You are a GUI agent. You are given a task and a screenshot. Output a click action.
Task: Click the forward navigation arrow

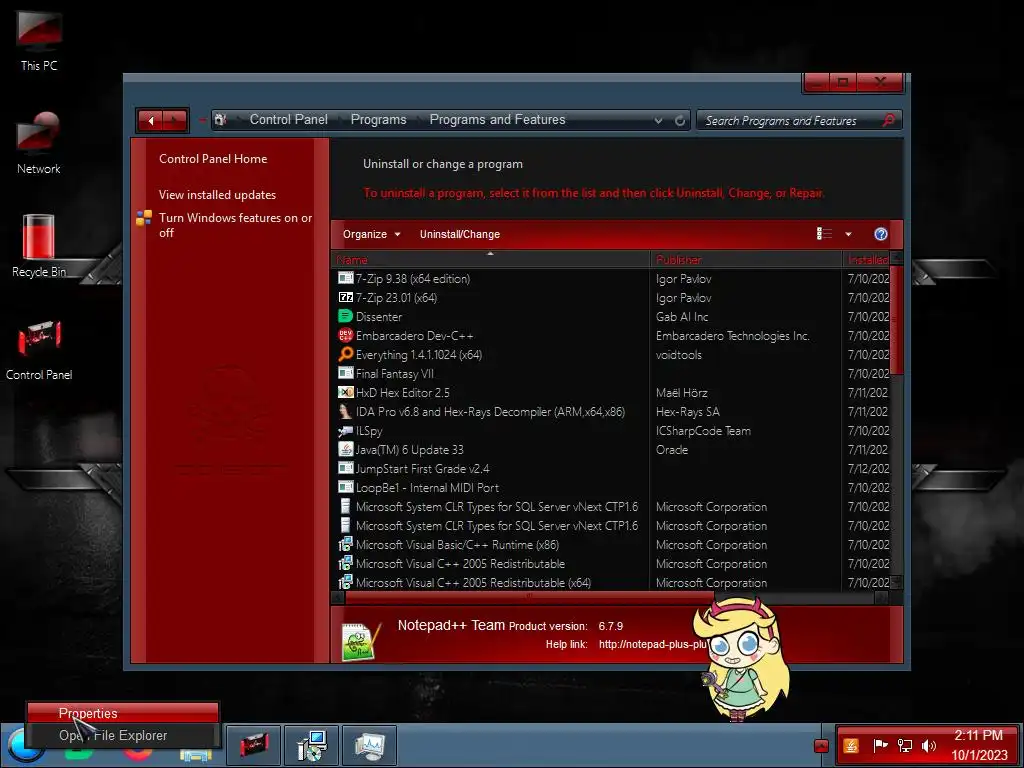pos(174,121)
